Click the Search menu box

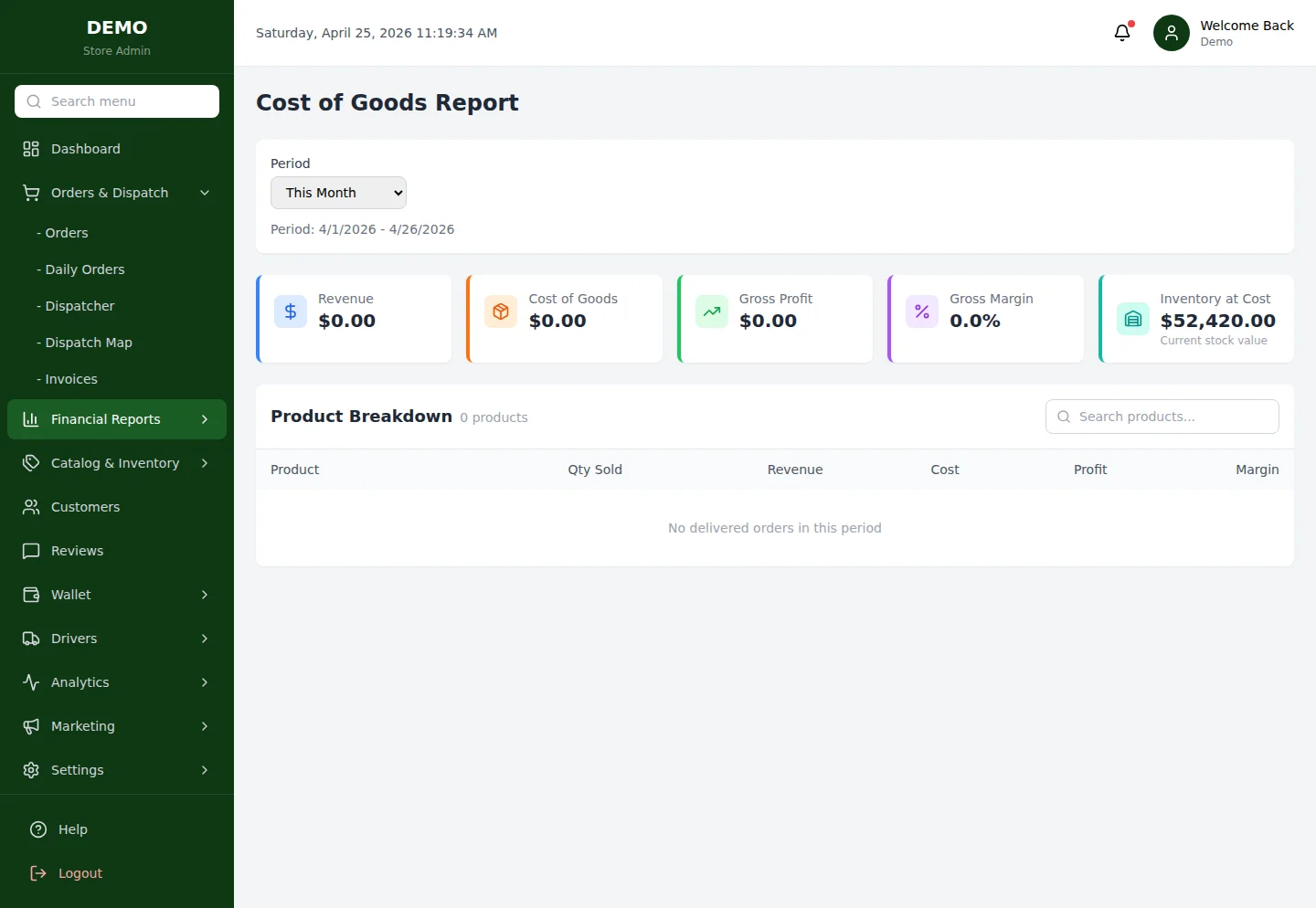pyautogui.click(x=116, y=101)
